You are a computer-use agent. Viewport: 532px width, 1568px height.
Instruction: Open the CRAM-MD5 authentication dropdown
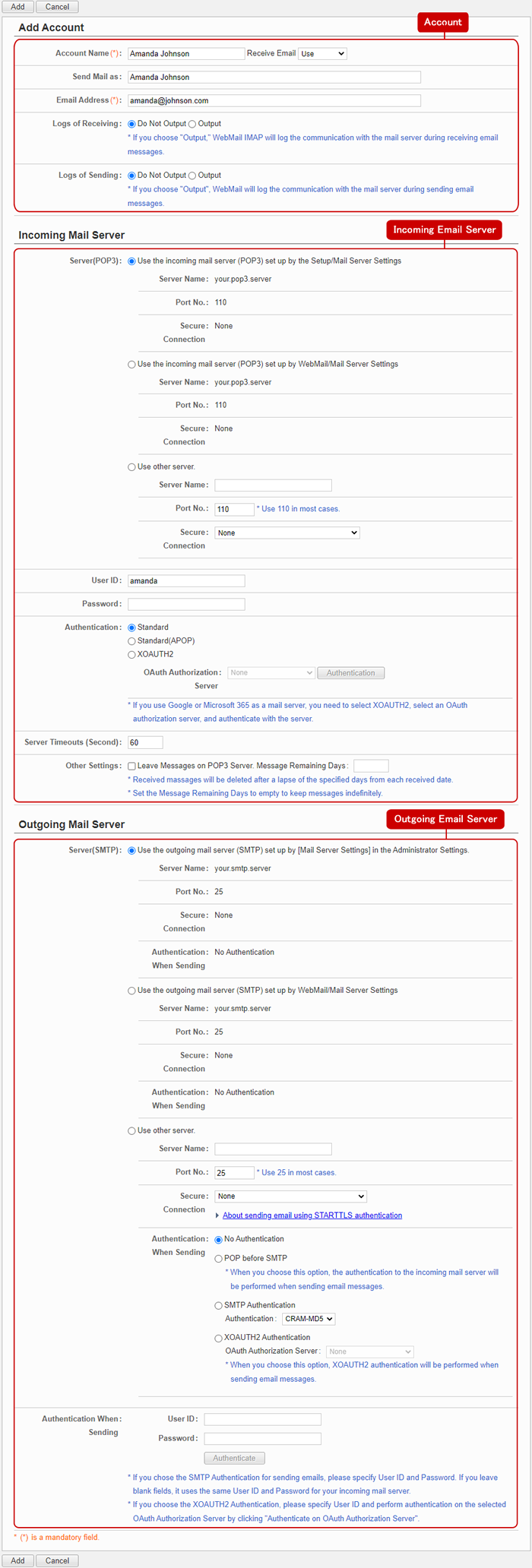click(x=309, y=1320)
